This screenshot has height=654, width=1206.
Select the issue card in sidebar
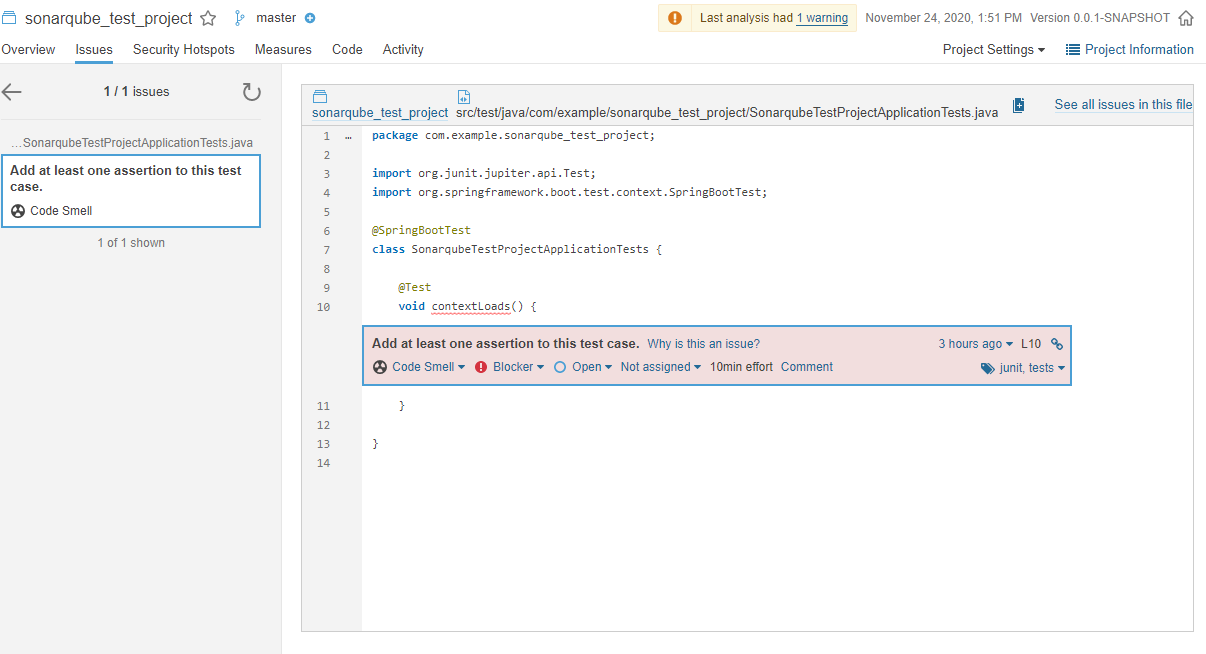(x=131, y=191)
